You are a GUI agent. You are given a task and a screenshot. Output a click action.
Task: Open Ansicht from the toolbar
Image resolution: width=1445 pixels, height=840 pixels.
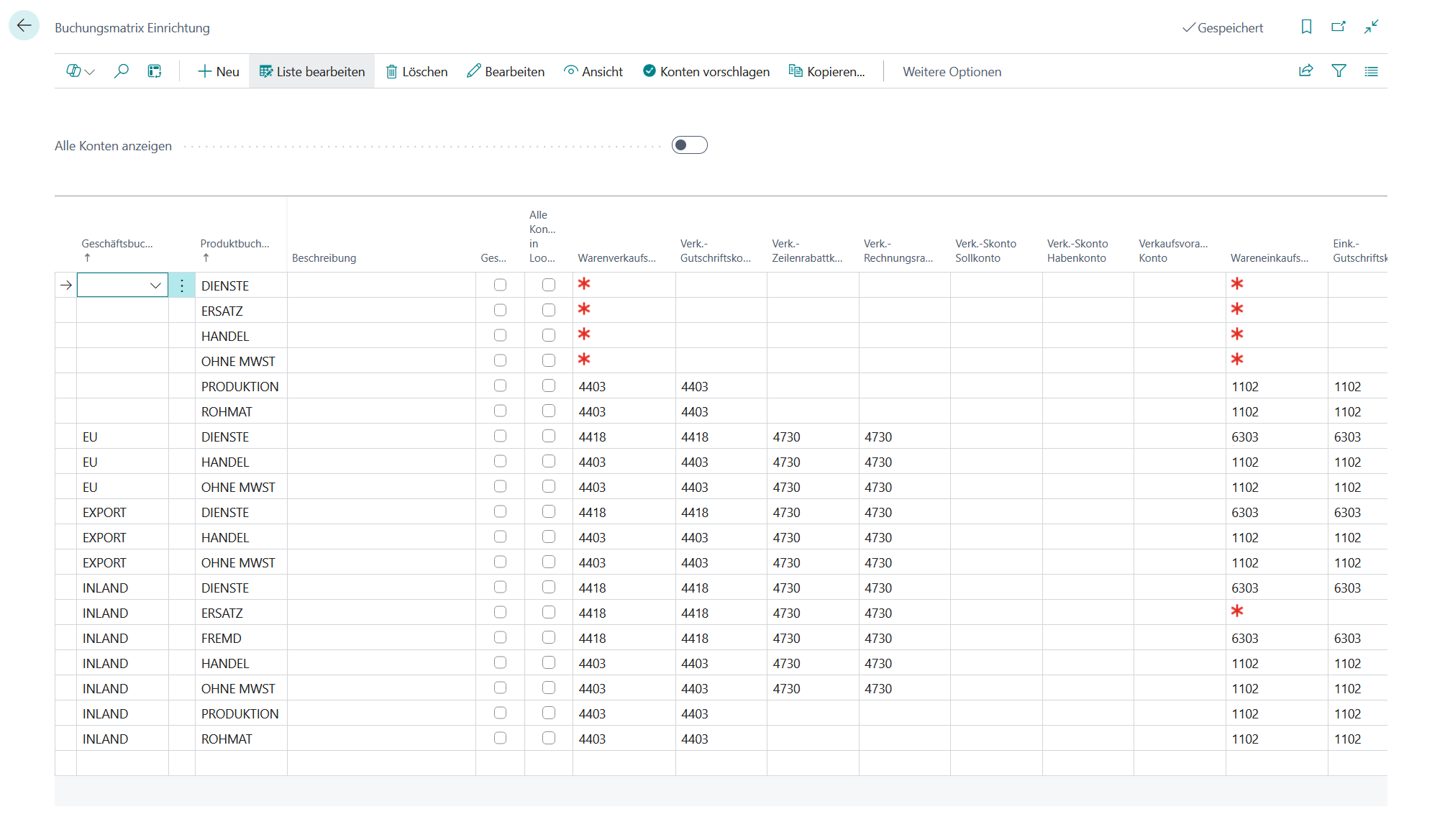pos(593,71)
